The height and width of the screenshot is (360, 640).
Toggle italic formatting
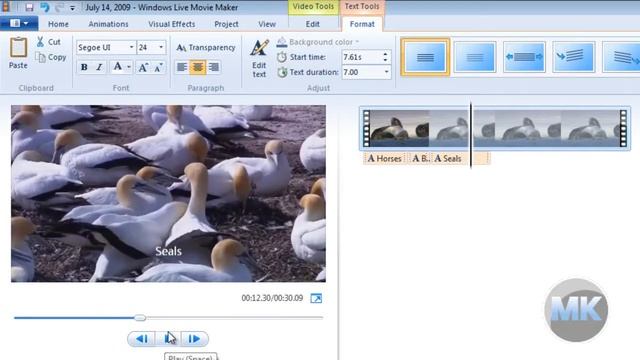[x=99, y=67]
